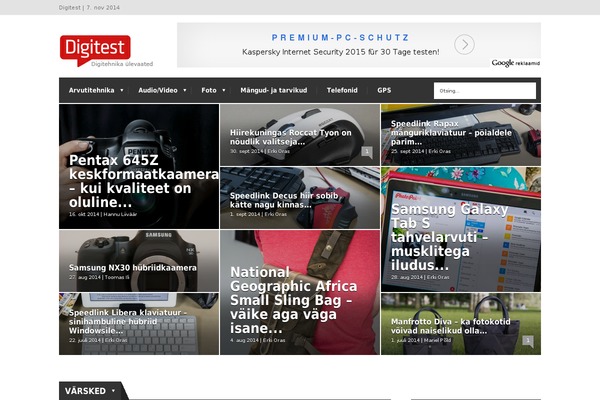This screenshot has width=600, height=400.
Task: Open Speedlink Libera klaviatuur article
Action: tap(128, 322)
